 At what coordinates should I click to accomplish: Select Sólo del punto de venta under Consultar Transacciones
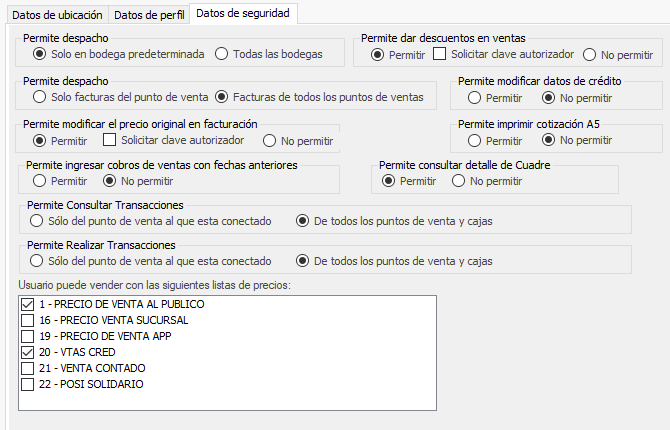click(36, 220)
